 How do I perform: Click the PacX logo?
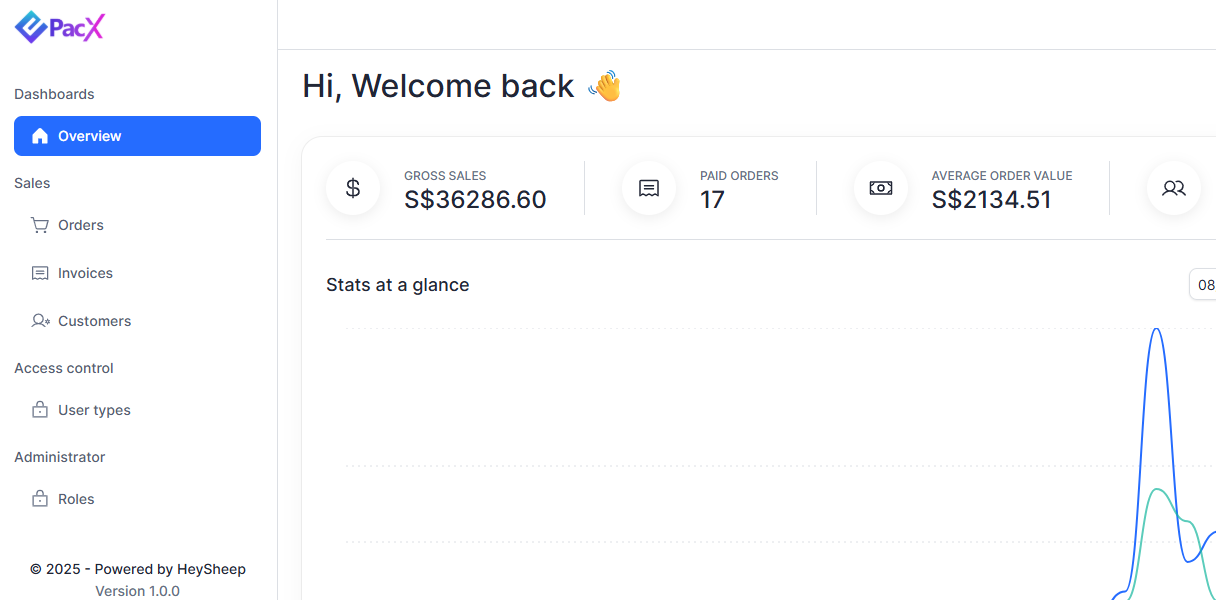tap(60, 27)
